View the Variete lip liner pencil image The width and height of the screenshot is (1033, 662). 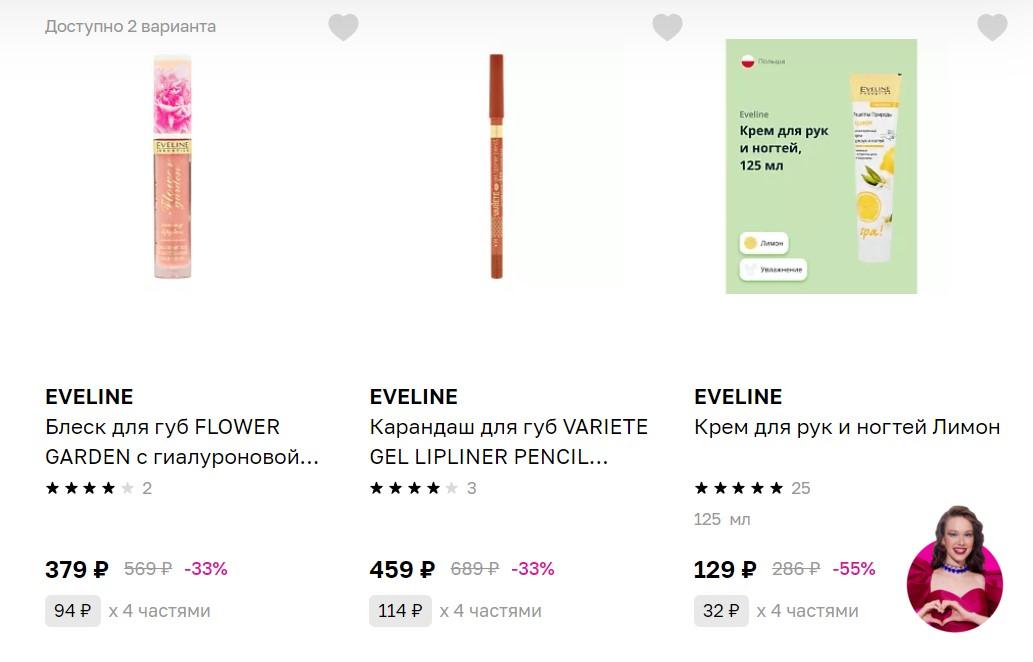click(496, 167)
